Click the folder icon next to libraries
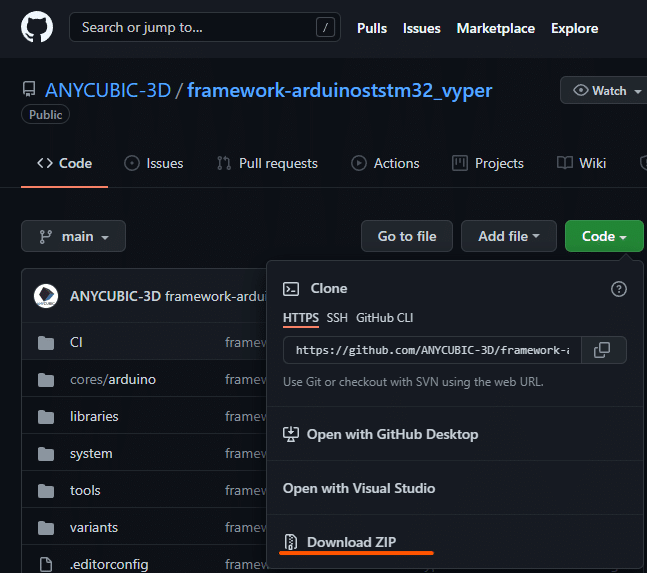 46,417
